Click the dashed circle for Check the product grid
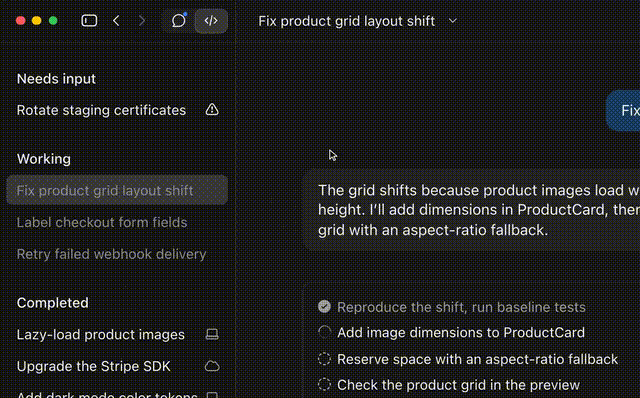 [x=324, y=385]
